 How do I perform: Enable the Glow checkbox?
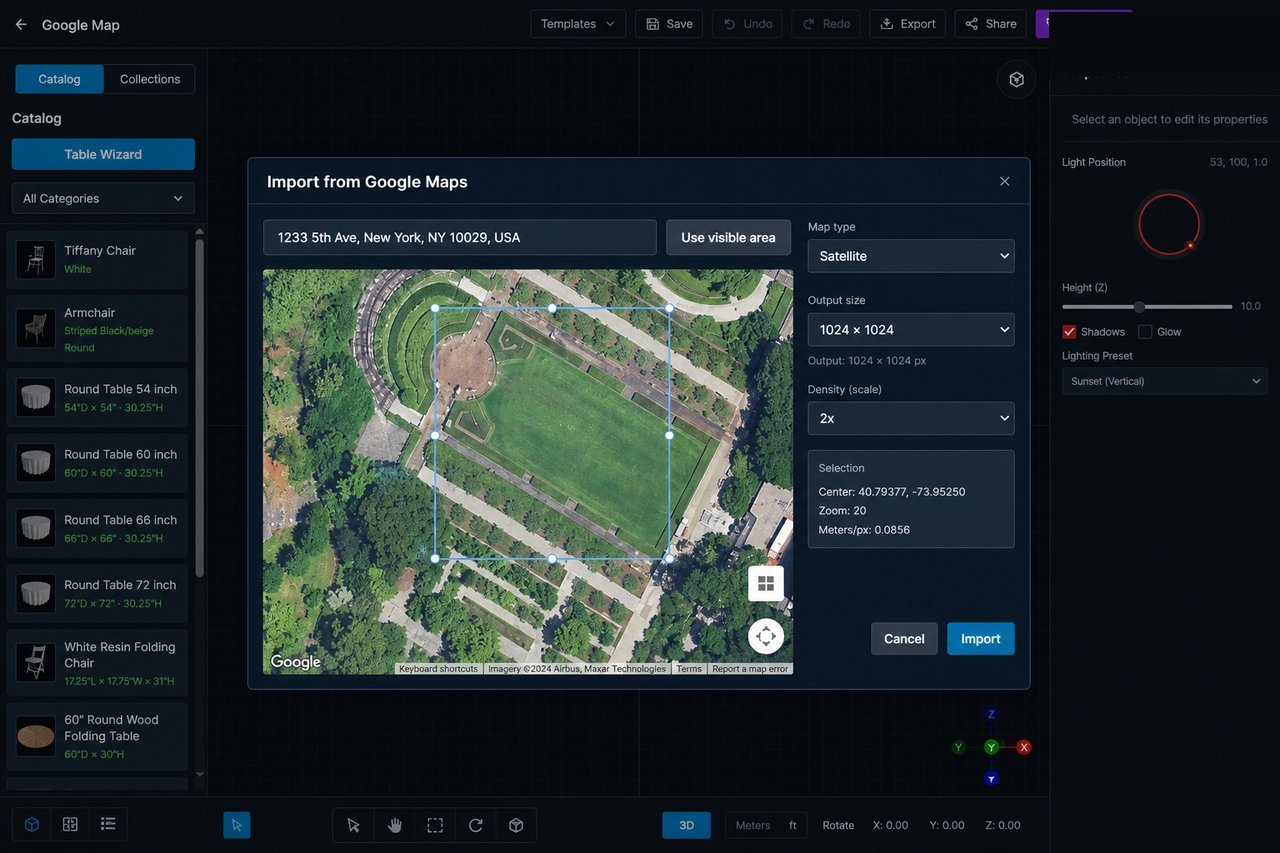point(1145,332)
